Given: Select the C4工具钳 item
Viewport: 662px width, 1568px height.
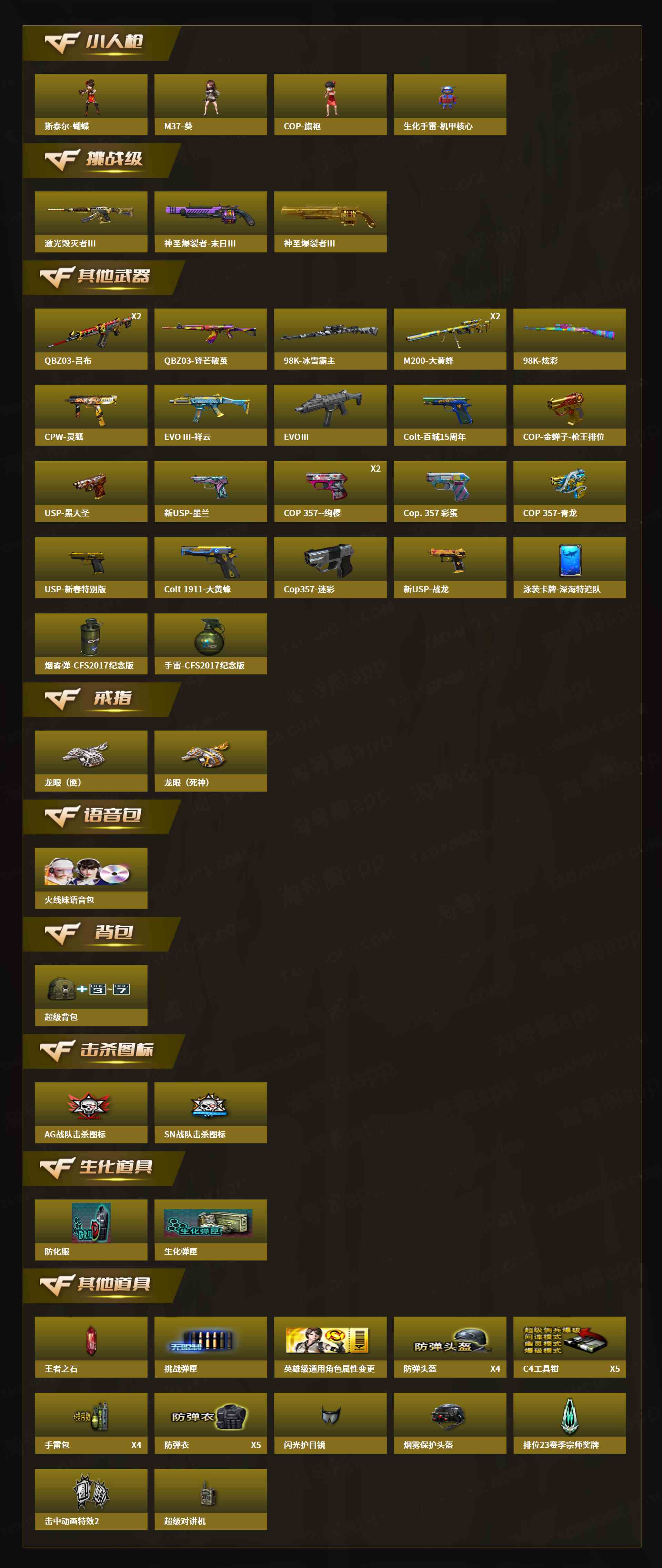Looking at the screenshot, I should tap(570, 1347).
